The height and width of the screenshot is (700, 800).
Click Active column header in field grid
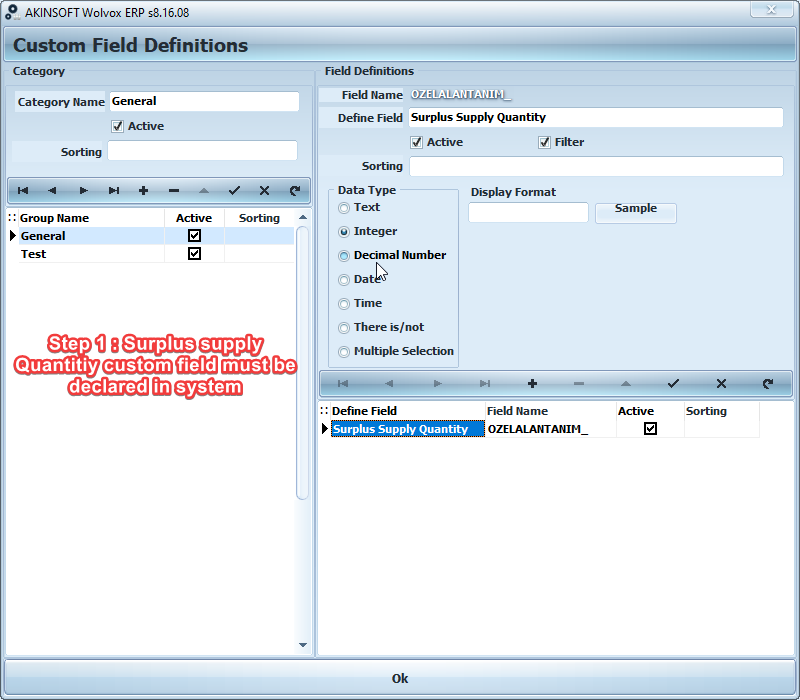tap(650, 411)
